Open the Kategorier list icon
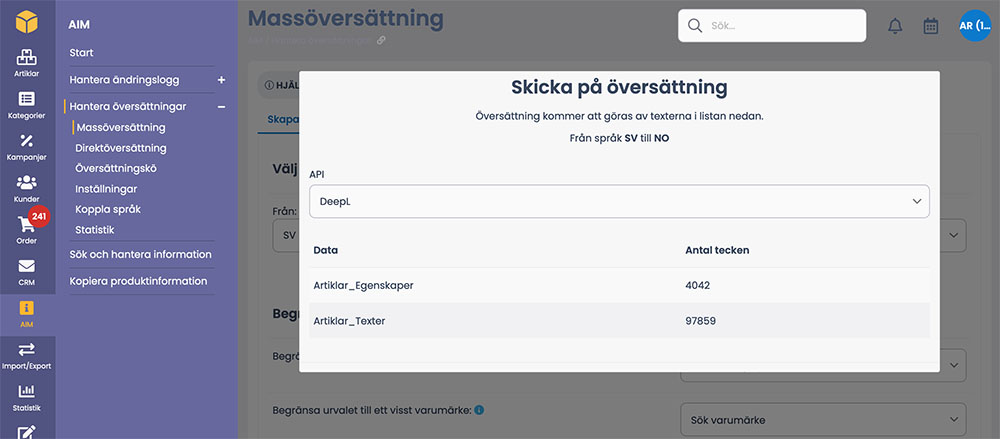Image resolution: width=1000 pixels, height=439 pixels. tap(27, 104)
